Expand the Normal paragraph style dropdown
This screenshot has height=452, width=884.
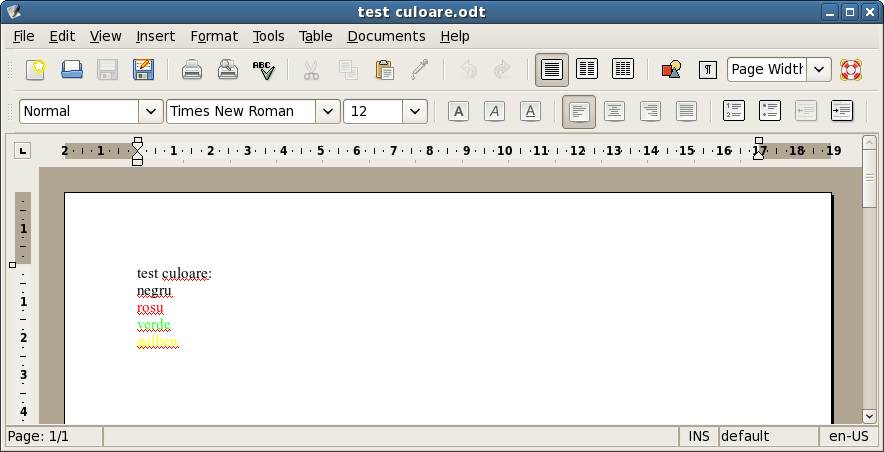(x=151, y=111)
